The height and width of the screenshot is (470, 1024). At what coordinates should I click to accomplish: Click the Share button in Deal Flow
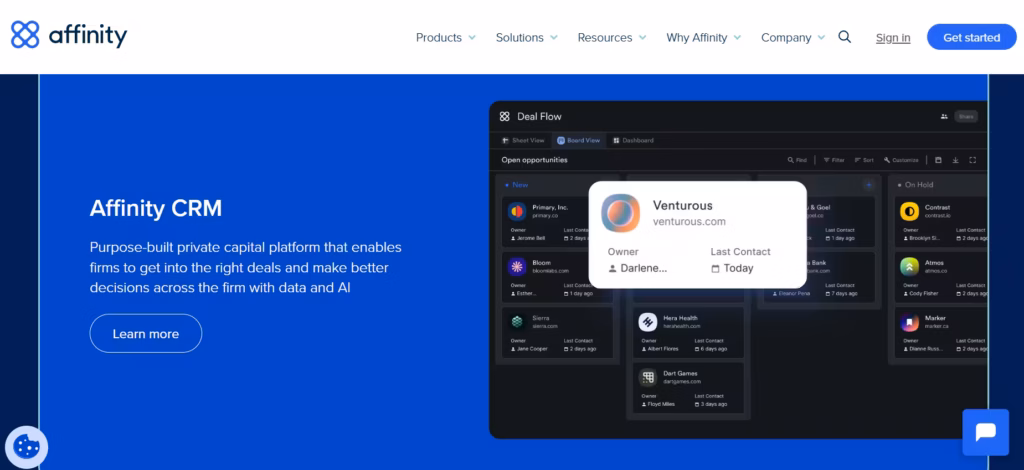[966, 116]
